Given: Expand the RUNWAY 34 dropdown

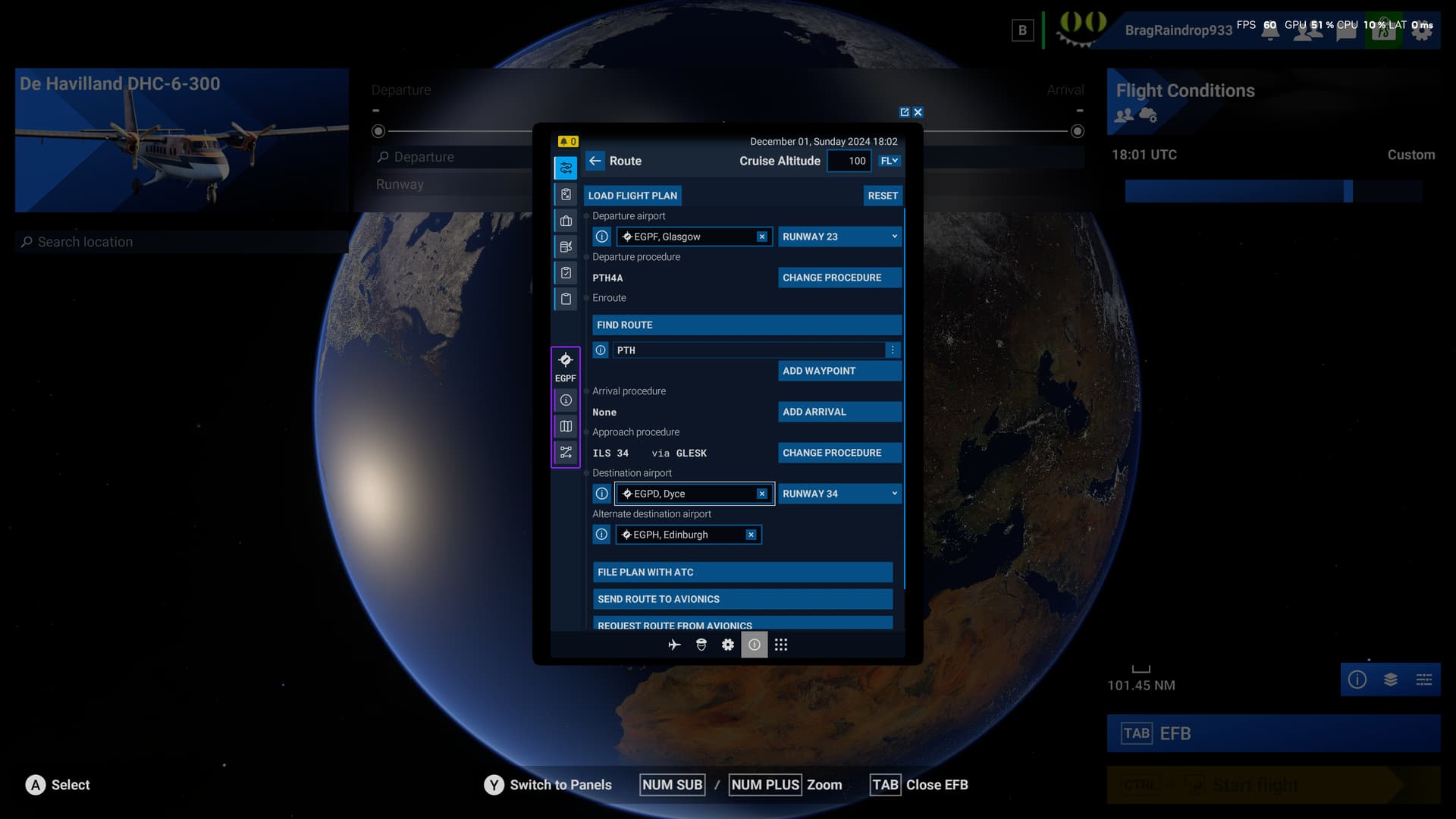Looking at the screenshot, I should (x=839, y=494).
